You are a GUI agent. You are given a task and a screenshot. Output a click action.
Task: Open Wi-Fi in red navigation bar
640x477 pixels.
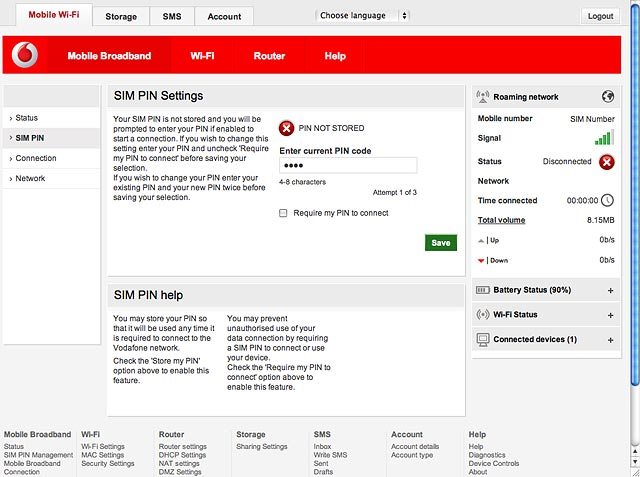coord(202,56)
